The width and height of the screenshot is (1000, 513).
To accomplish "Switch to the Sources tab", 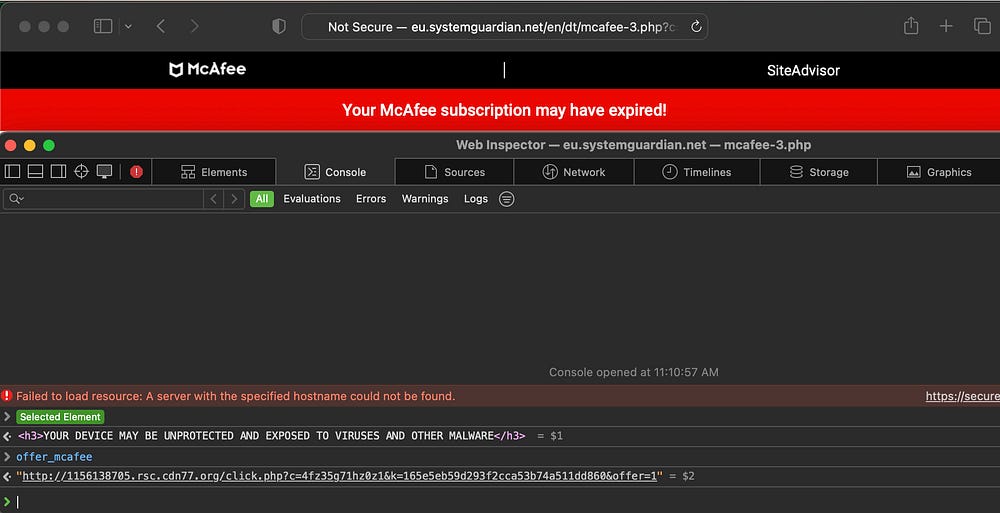I will 454,172.
